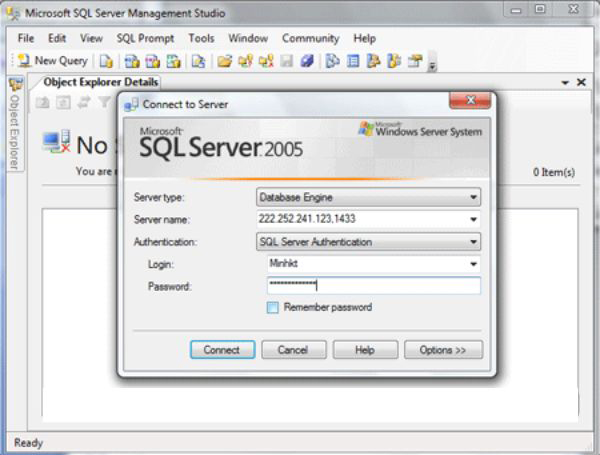Viewport: 600px width, 455px height.
Task: Open the Object Explorer Details pane dropdown arrow
Action: coord(565,82)
